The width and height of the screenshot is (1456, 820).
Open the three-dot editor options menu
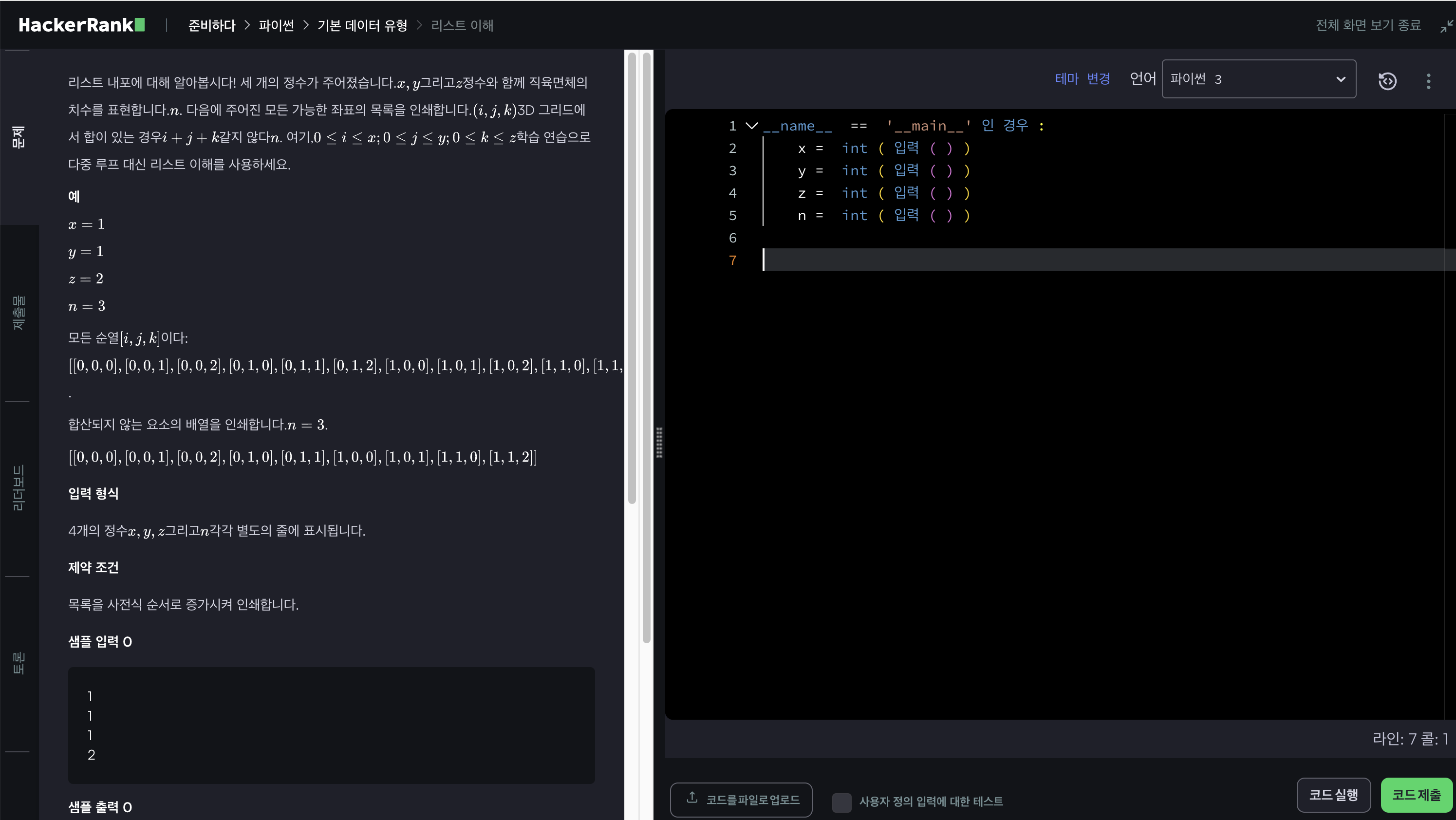[x=1428, y=81]
